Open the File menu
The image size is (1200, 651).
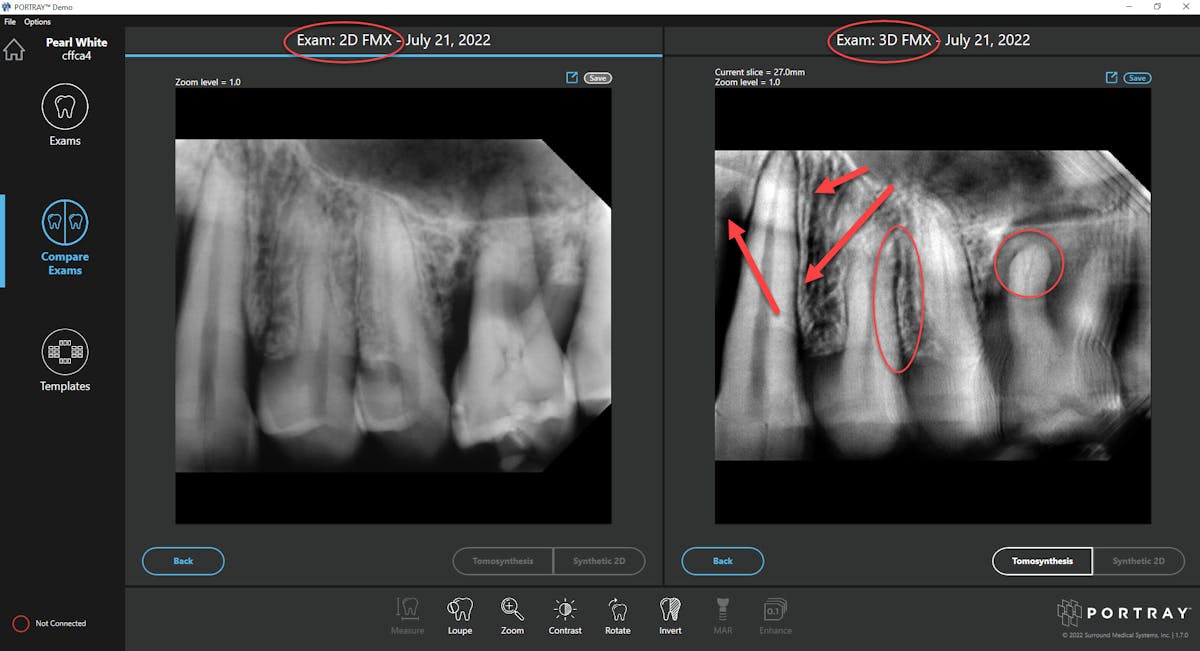point(10,21)
